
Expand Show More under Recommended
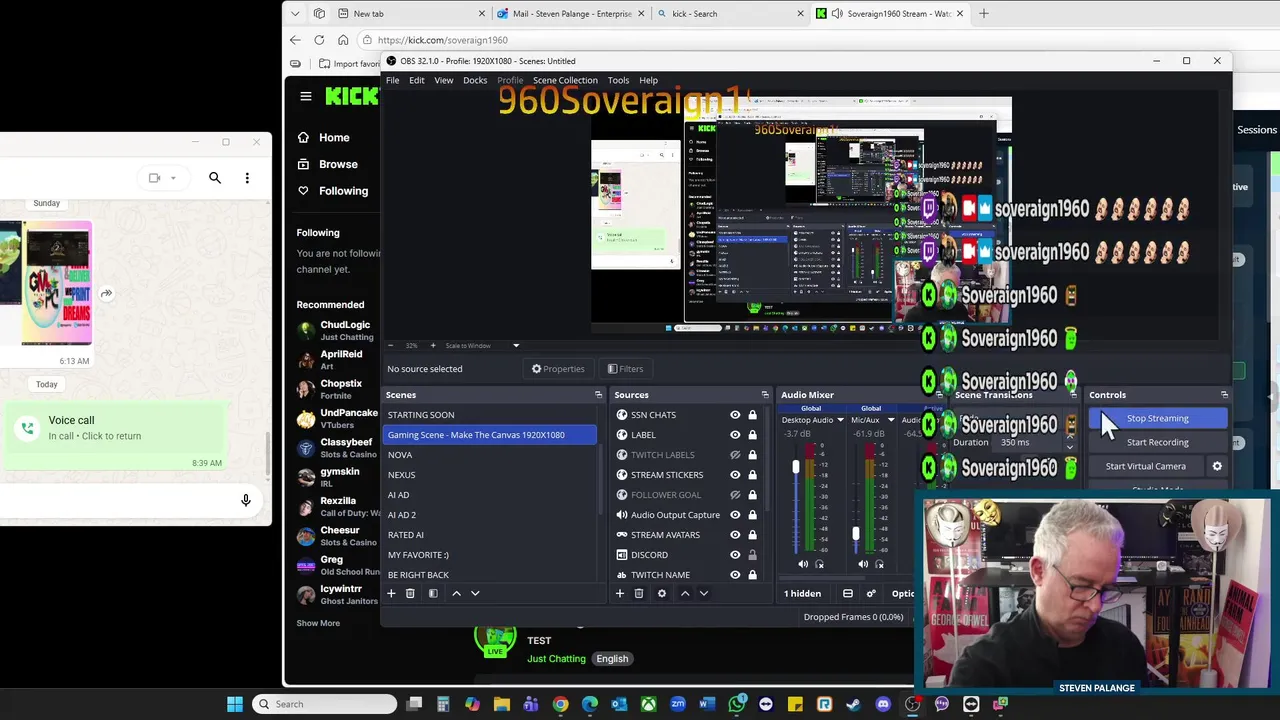click(x=318, y=623)
